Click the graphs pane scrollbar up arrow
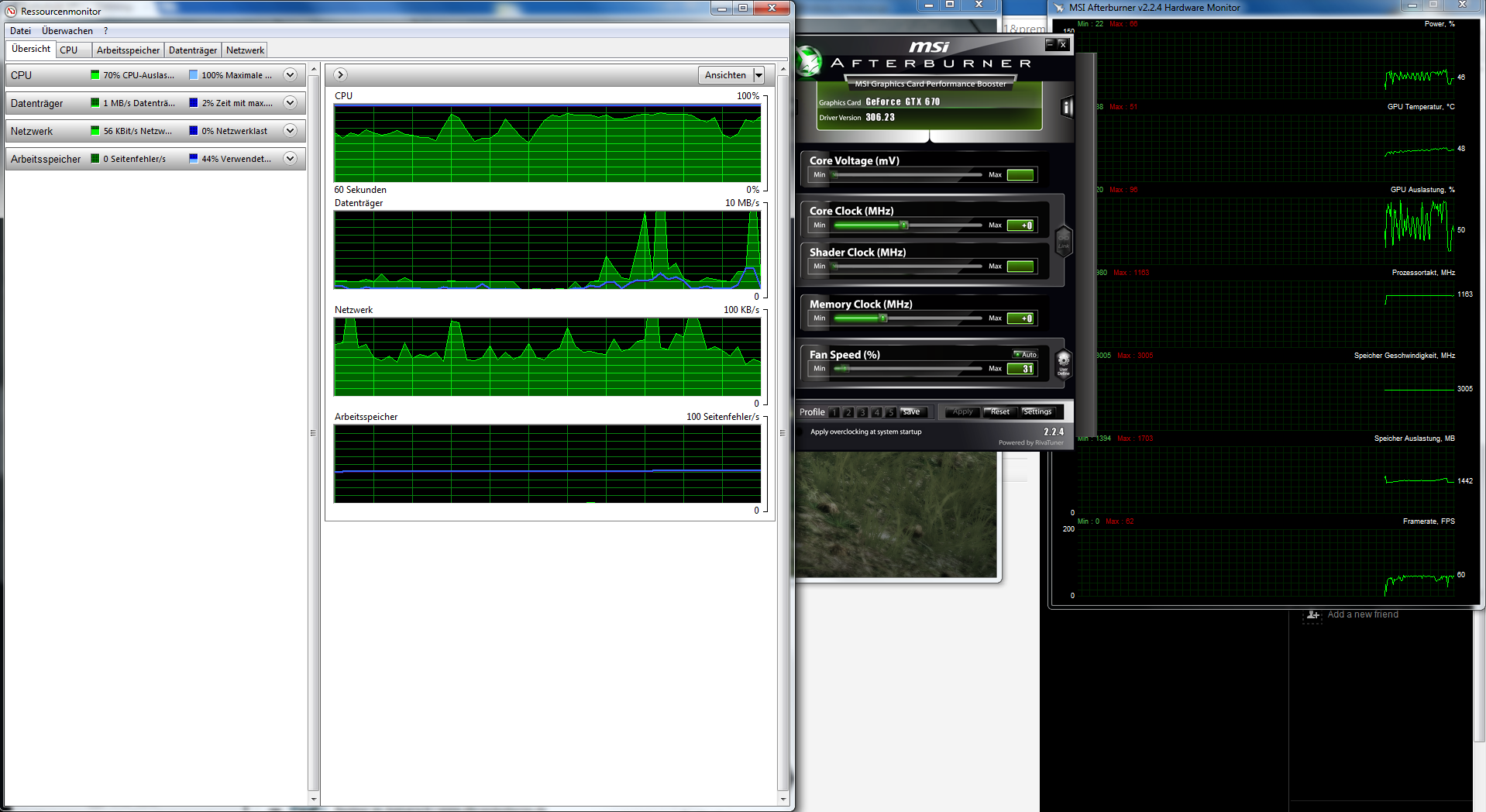 click(x=783, y=69)
